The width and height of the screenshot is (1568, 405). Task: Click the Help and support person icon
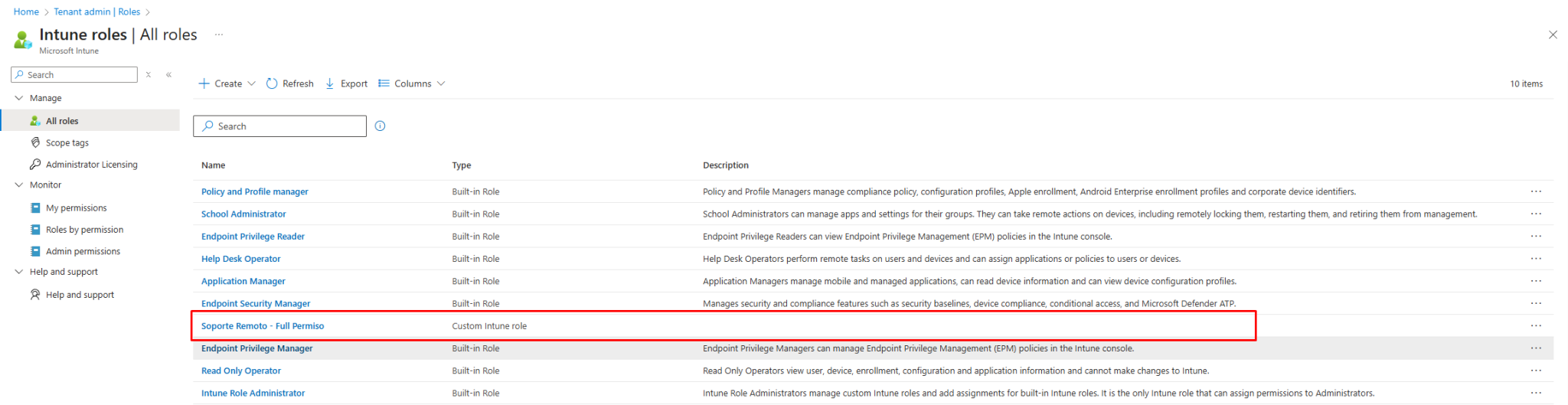click(35, 295)
